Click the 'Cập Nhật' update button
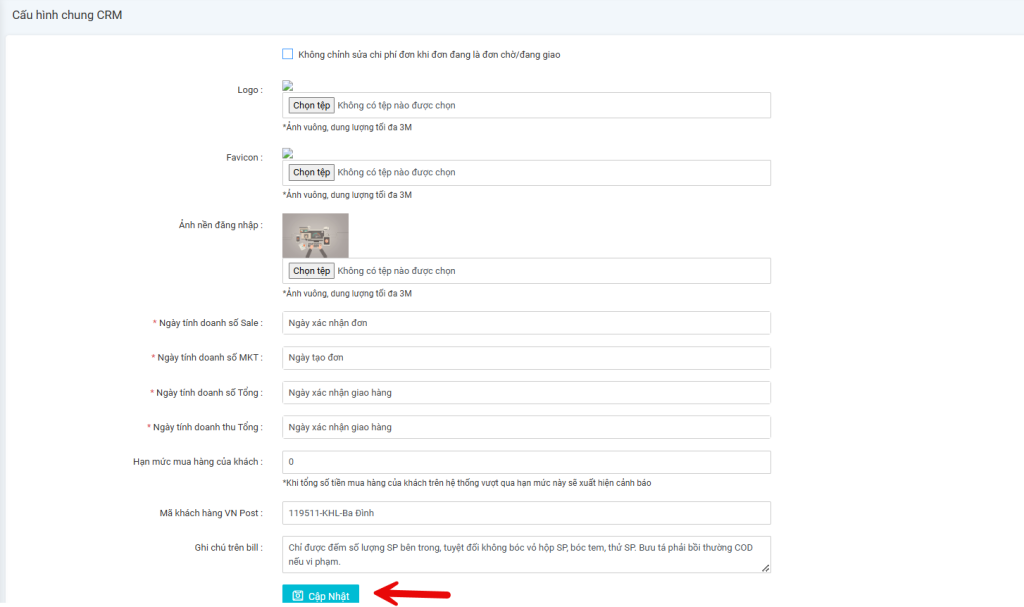 (320, 596)
